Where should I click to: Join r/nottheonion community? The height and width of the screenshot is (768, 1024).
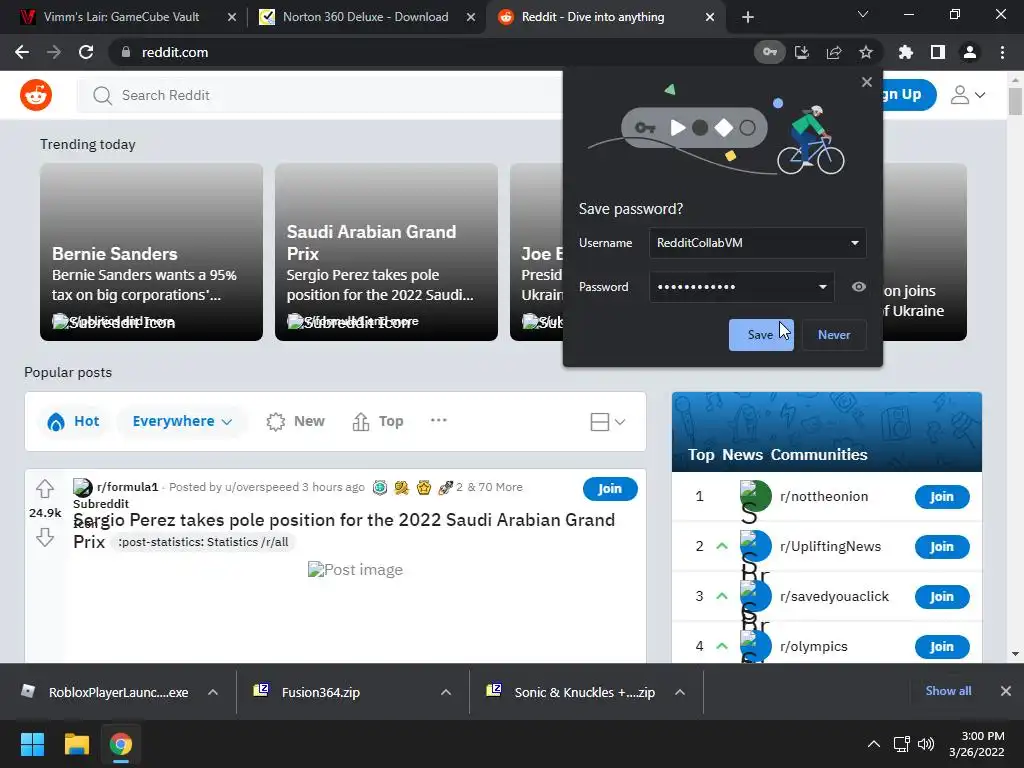click(942, 496)
